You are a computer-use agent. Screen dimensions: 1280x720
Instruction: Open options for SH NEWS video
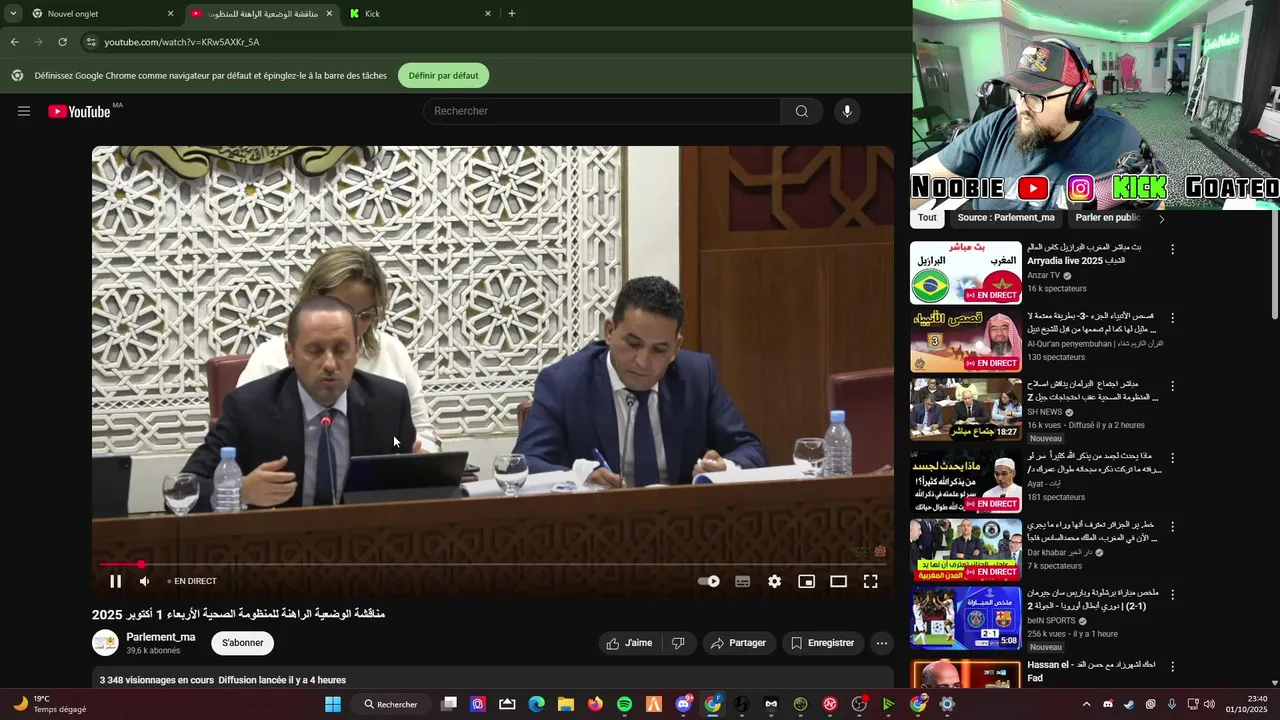tap(1172, 386)
